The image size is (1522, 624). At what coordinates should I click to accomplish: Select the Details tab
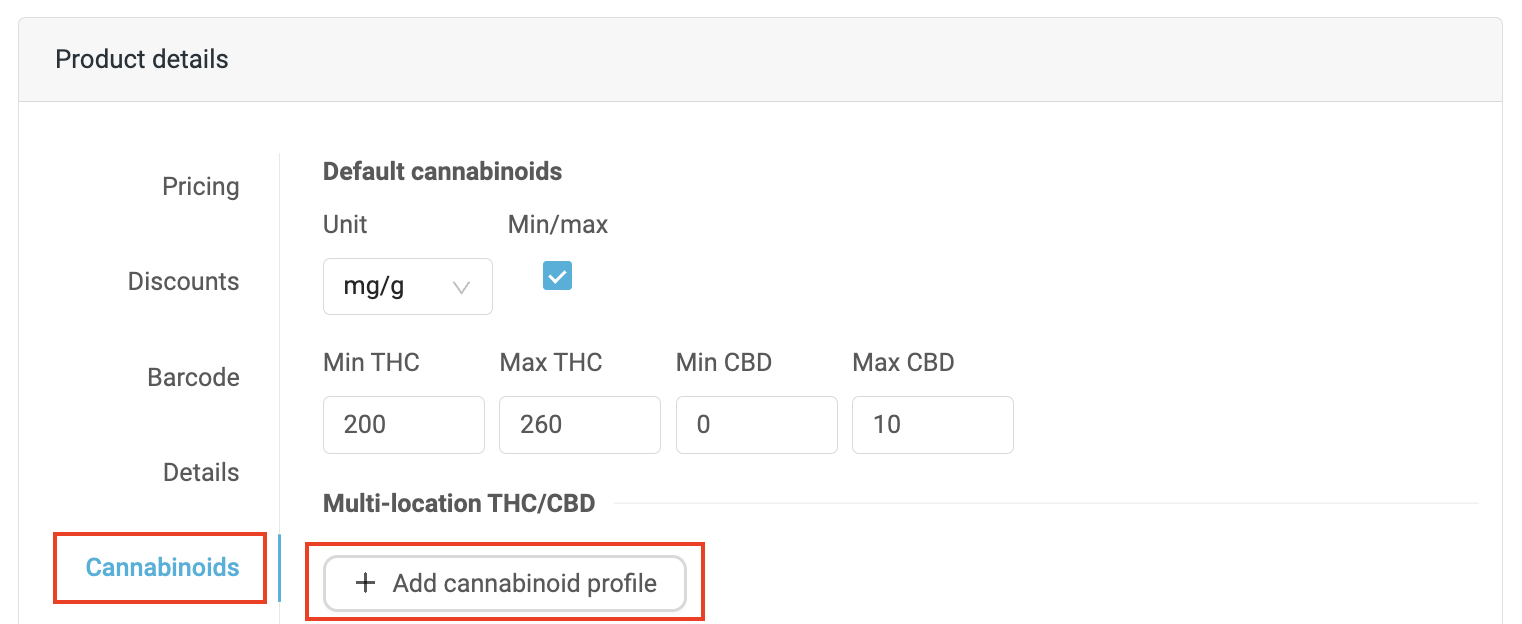pyautogui.click(x=201, y=473)
